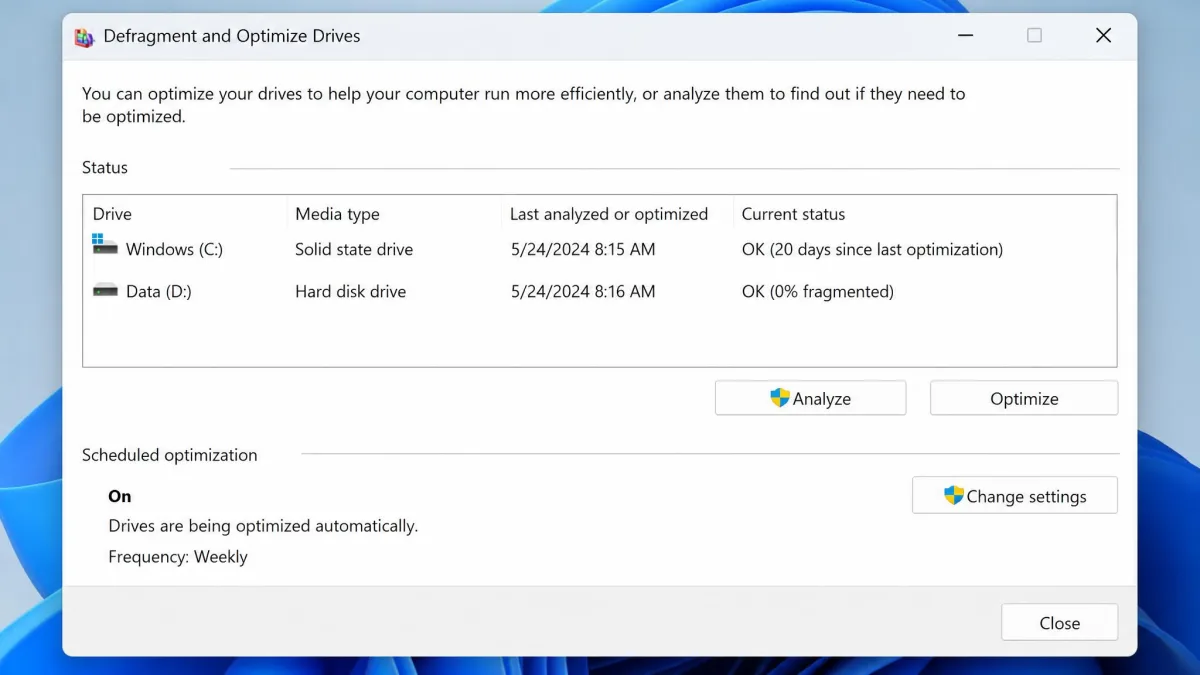Click the shield icon on Analyze button

click(780, 398)
